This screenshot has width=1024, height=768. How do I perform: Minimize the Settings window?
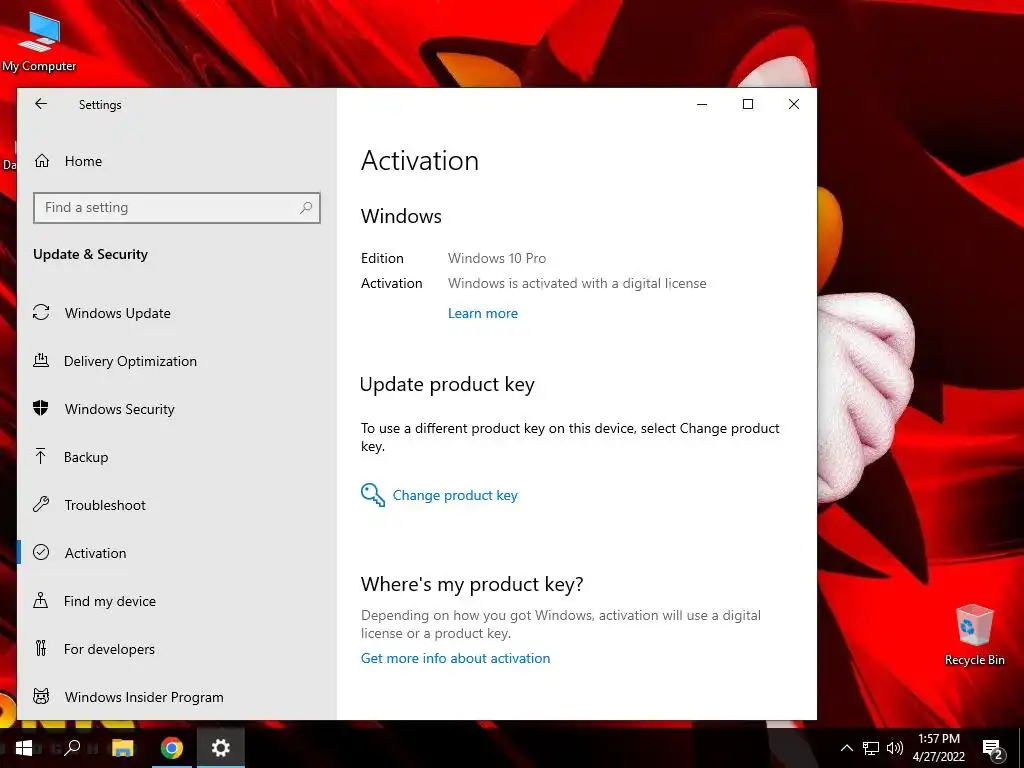tap(702, 104)
